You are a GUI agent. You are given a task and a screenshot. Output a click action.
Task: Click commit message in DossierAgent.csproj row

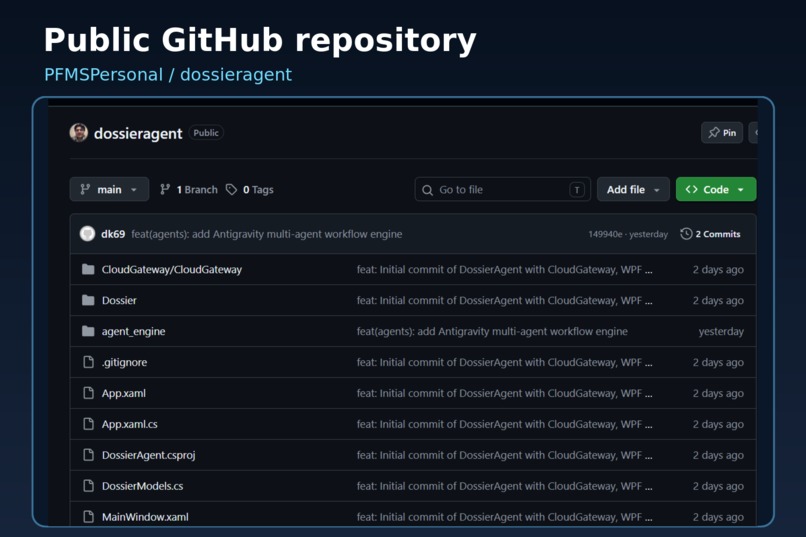[x=504, y=455]
